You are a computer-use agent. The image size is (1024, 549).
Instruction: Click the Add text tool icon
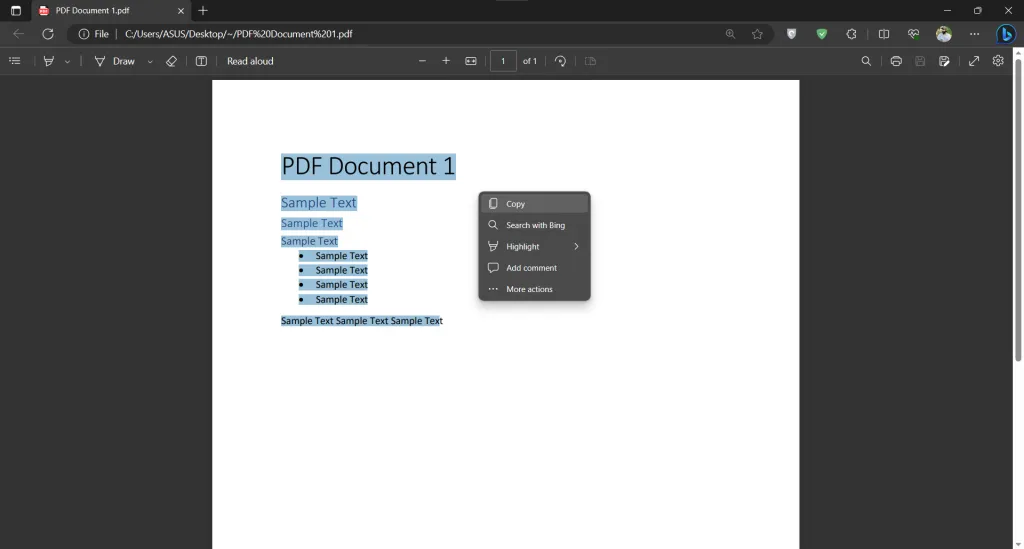coord(201,61)
